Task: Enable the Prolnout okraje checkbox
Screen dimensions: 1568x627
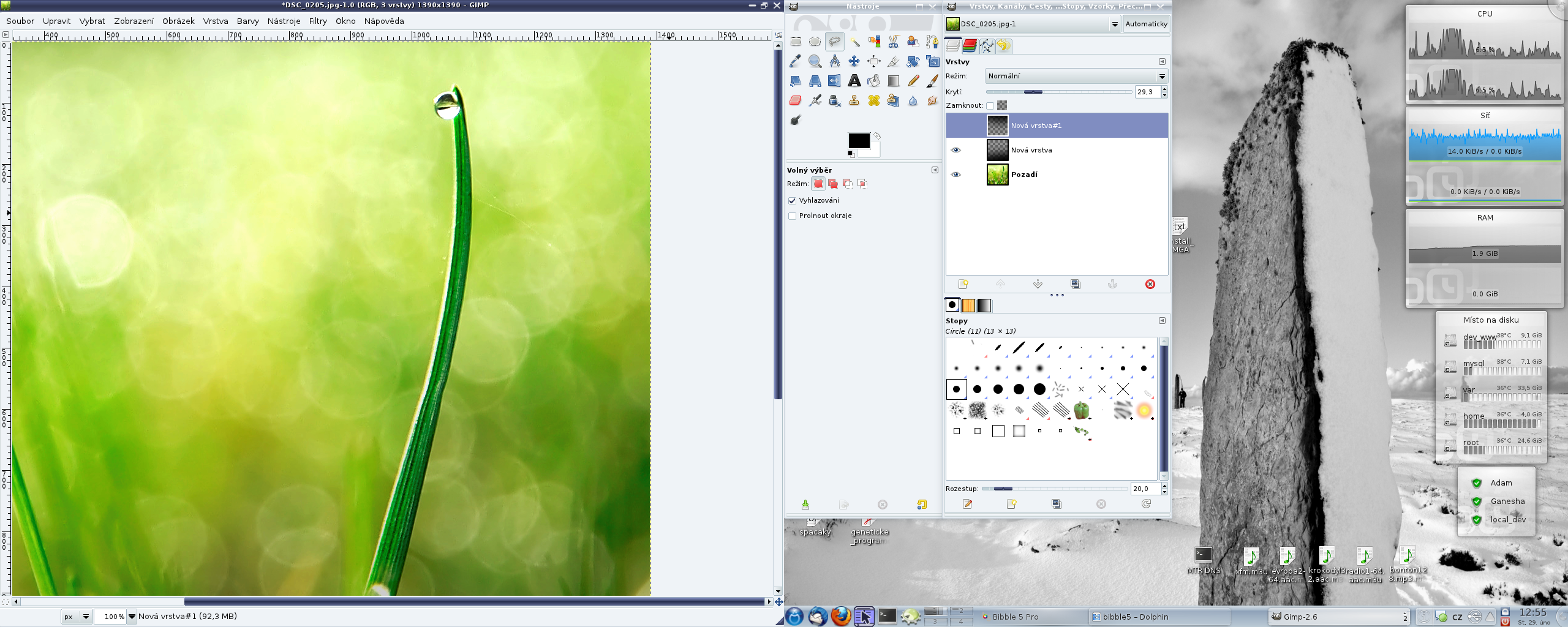Action: pos(792,216)
